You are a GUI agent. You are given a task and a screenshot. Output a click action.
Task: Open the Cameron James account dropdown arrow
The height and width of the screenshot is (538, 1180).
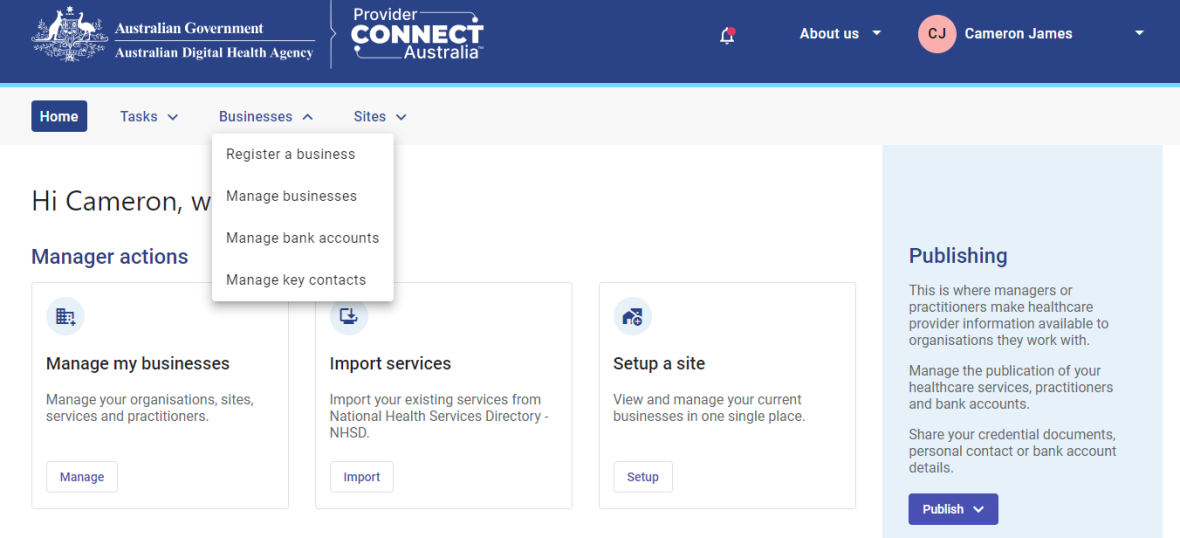[1139, 34]
